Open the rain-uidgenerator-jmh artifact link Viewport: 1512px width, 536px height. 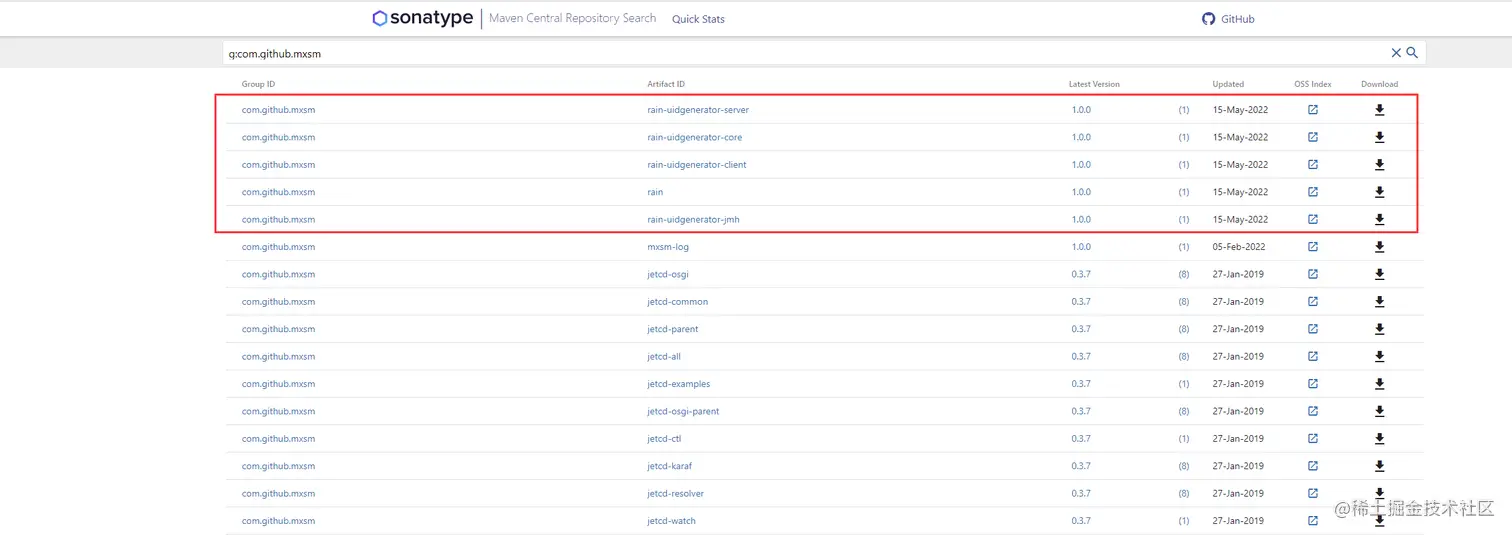[x=694, y=220]
